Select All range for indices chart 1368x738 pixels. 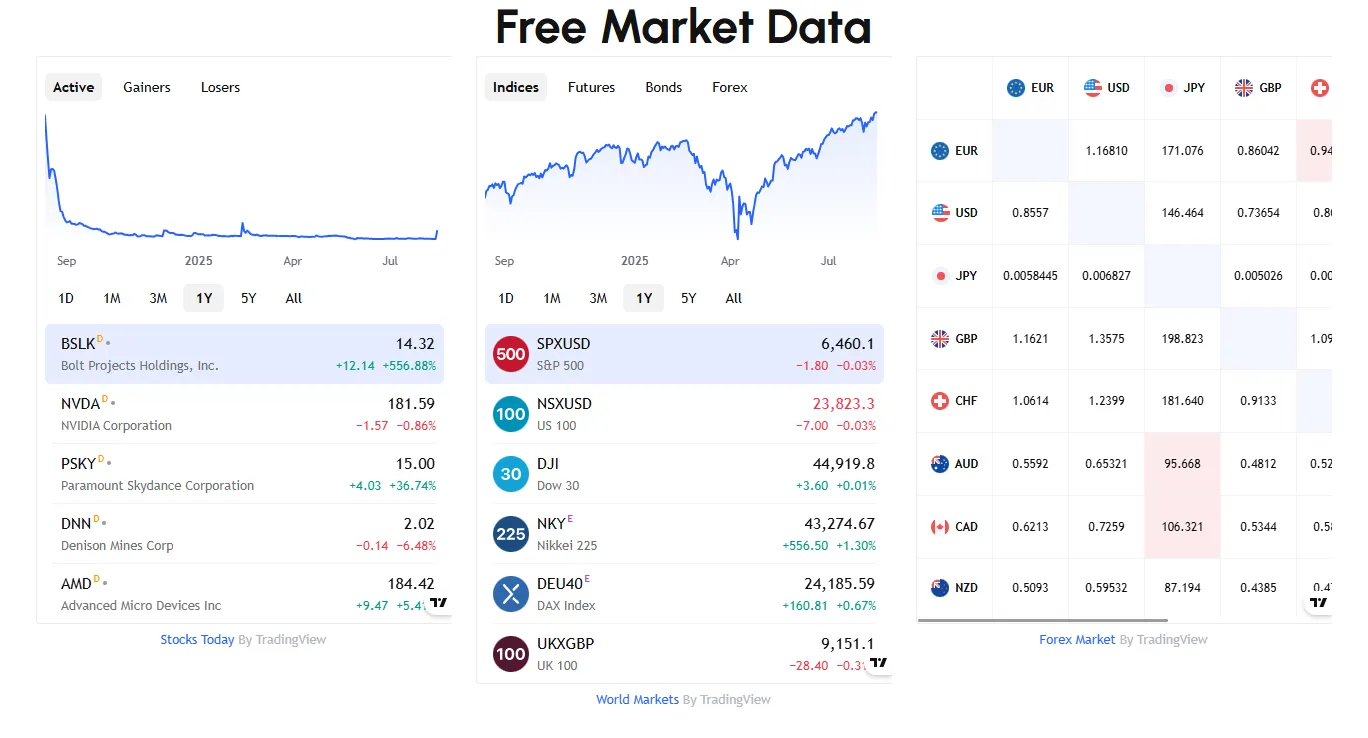click(x=734, y=298)
